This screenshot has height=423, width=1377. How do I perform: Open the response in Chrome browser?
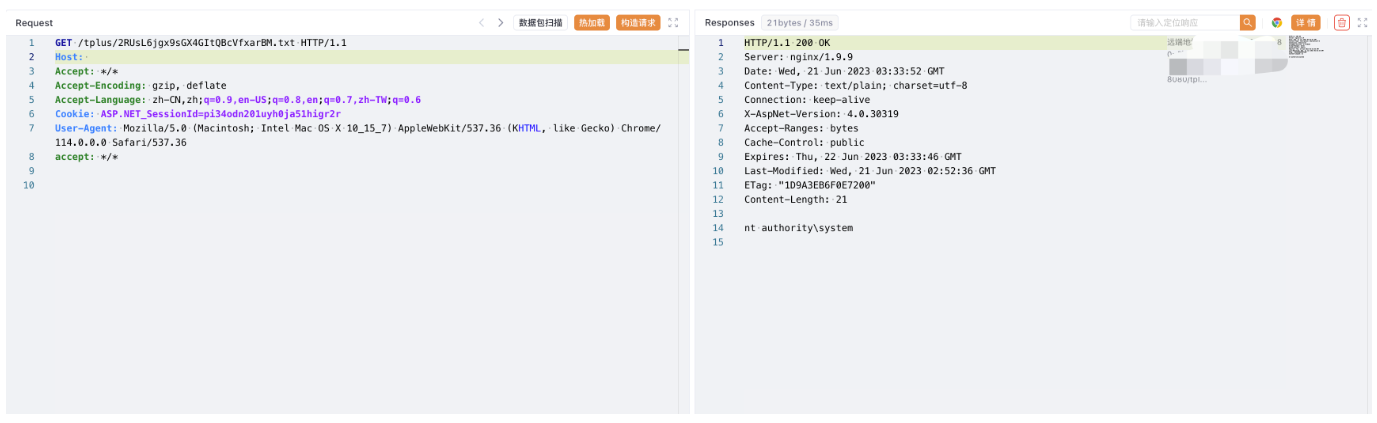pyautogui.click(x=1277, y=23)
